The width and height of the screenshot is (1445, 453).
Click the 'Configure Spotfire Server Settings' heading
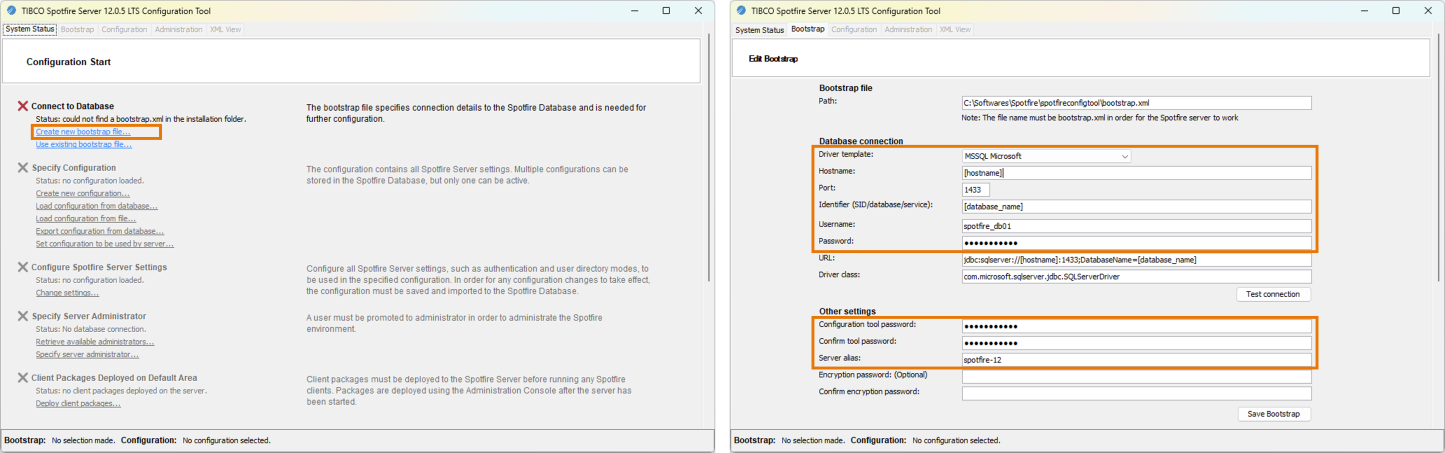(x=99, y=267)
